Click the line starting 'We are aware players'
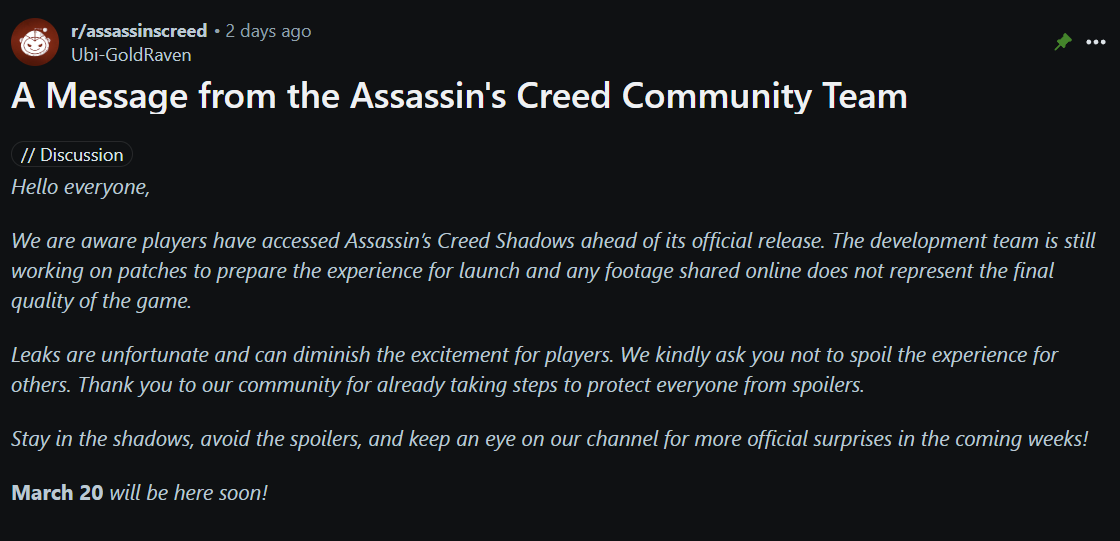The width and height of the screenshot is (1120, 541). [554, 241]
